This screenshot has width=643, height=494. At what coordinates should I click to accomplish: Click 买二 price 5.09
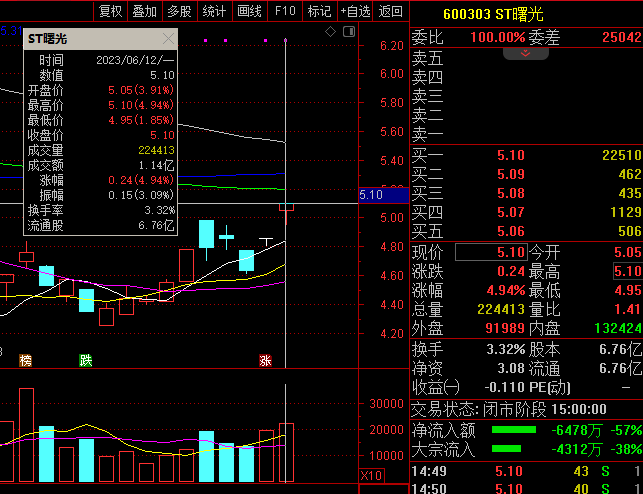coord(511,174)
